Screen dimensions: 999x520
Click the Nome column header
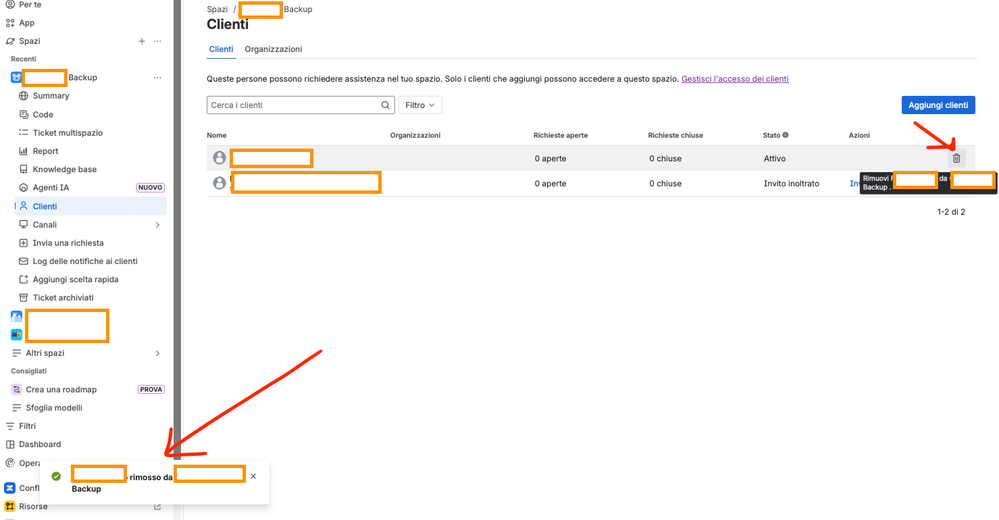(217, 135)
